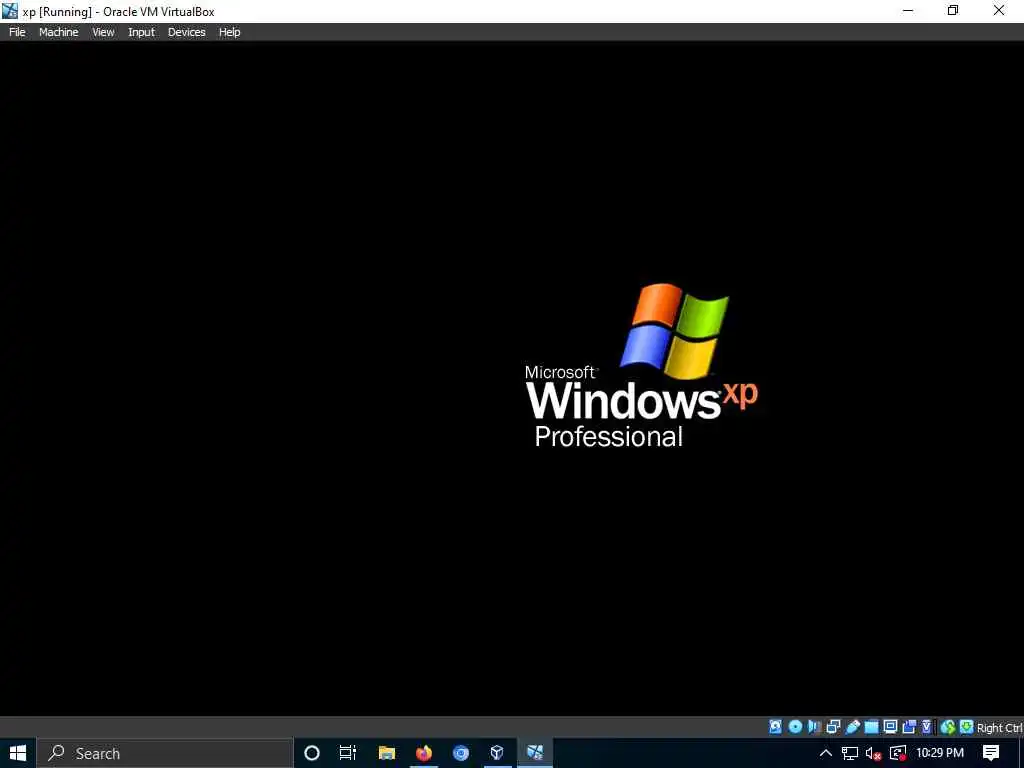Open the Input menu

[141, 32]
